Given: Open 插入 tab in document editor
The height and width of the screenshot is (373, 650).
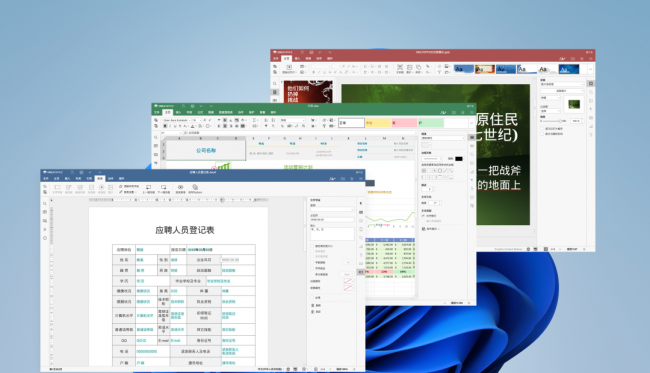Looking at the screenshot, I should (68, 178).
